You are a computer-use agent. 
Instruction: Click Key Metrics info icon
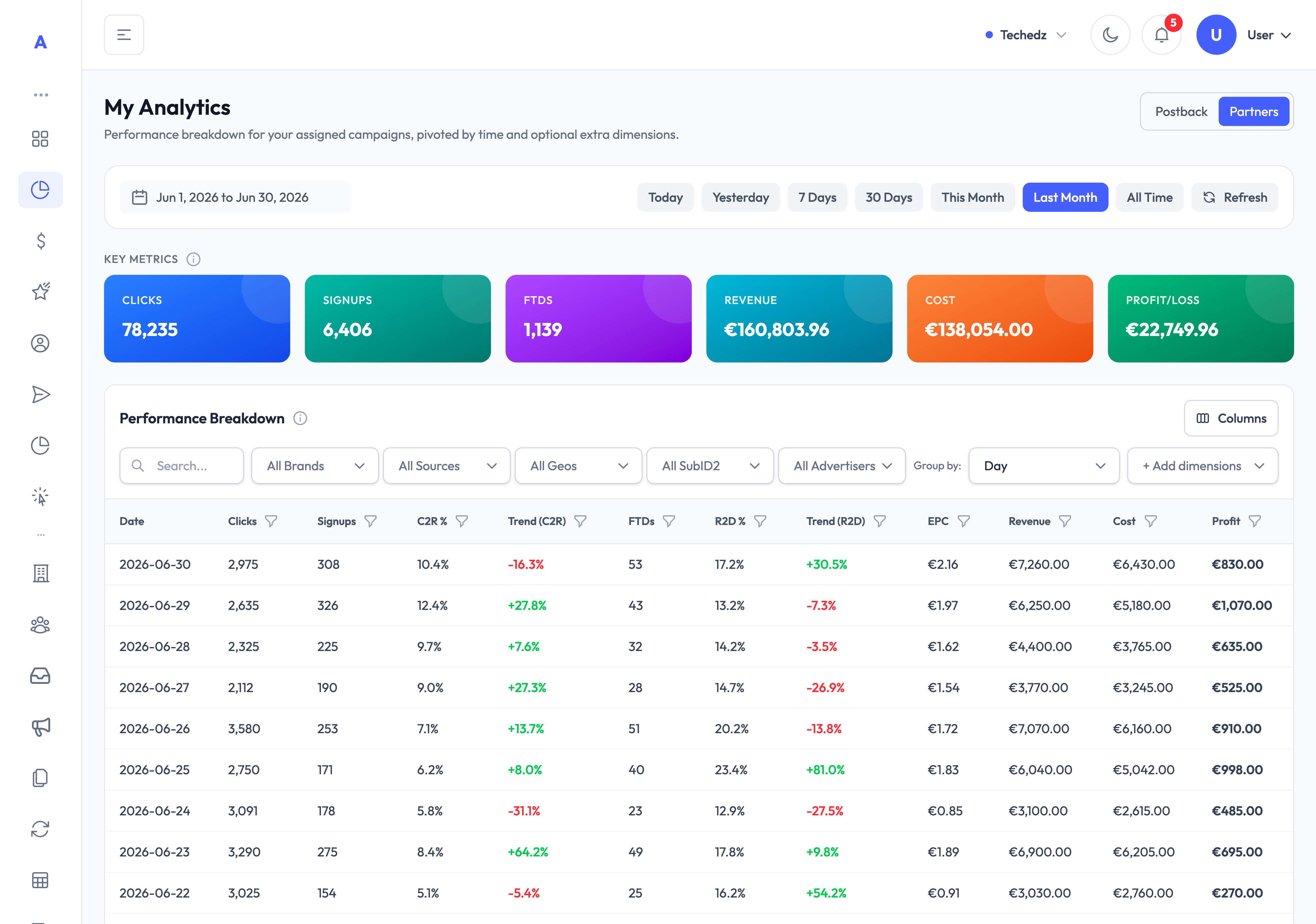coord(194,259)
